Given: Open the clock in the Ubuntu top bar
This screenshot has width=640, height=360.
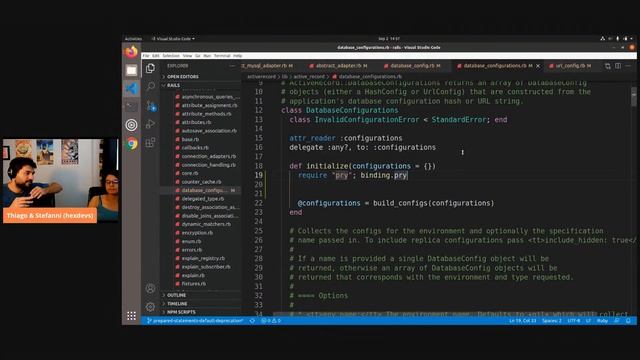Looking at the screenshot, I should (389, 39).
